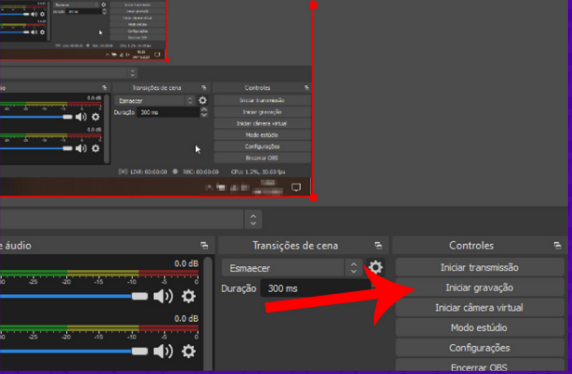
Task: In the preview capture, click the REC timer status
Action: click(196, 171)
